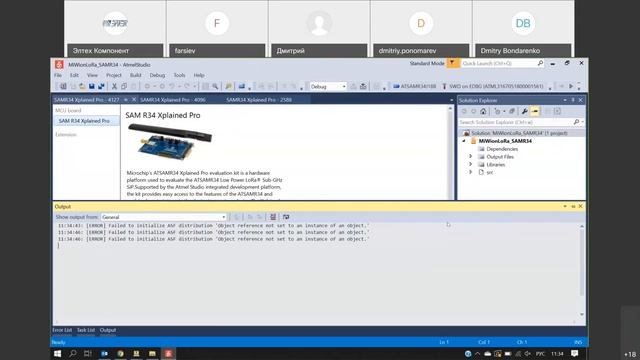Focus the Quick Launch search box
This screenshot has height=360, width=640.
[x=502, y=63]
